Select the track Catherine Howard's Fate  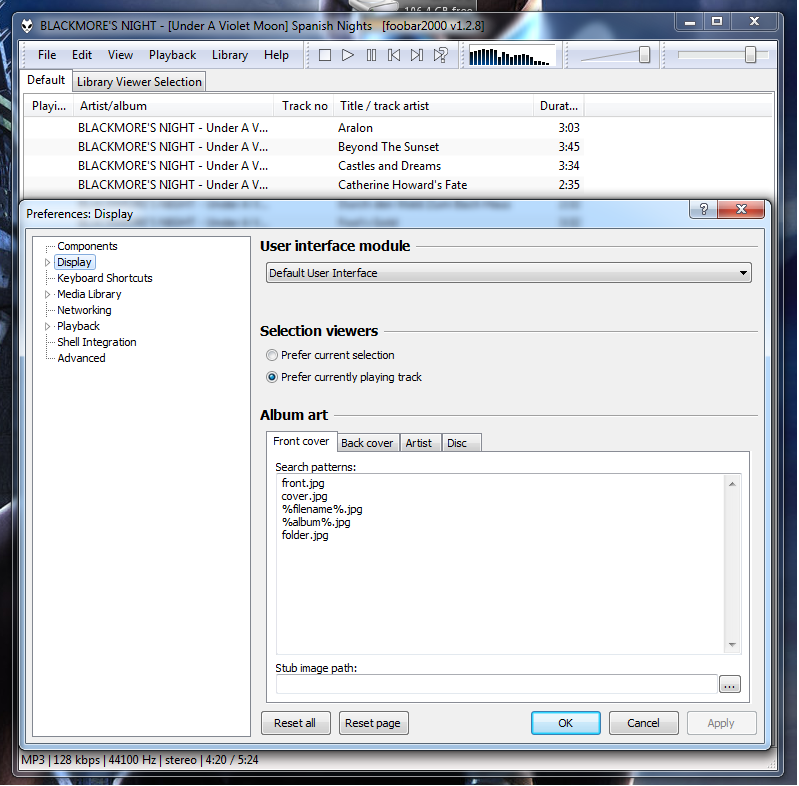pyautogui.click(x=304, y=185)
